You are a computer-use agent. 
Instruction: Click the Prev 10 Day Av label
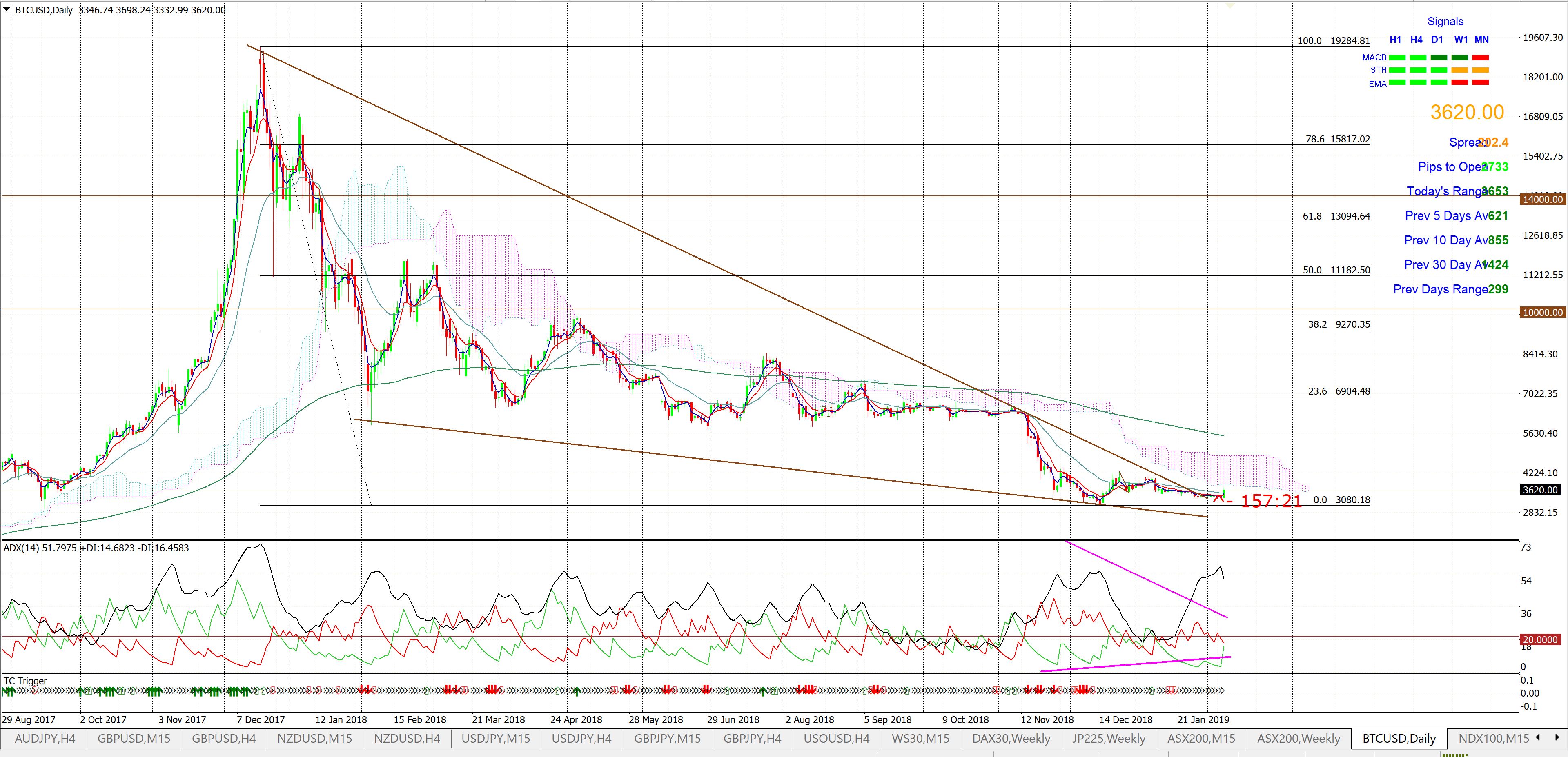point(1446,240)
